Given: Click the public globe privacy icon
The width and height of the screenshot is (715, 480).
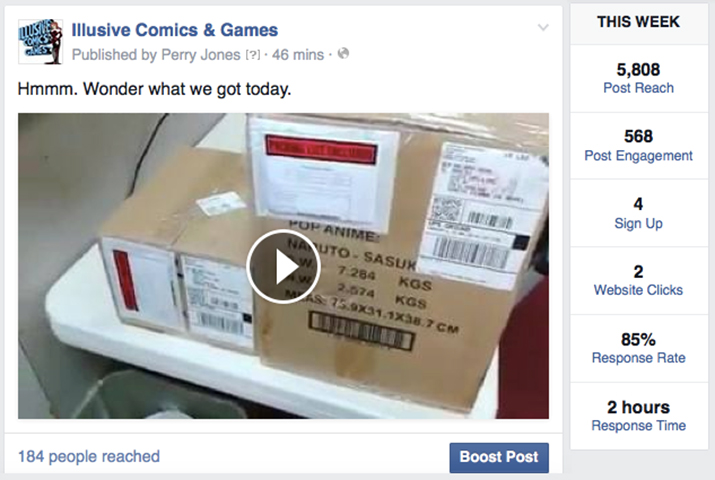Looking at the screenshot, I should pyautogui.click(x=343, y=54).
